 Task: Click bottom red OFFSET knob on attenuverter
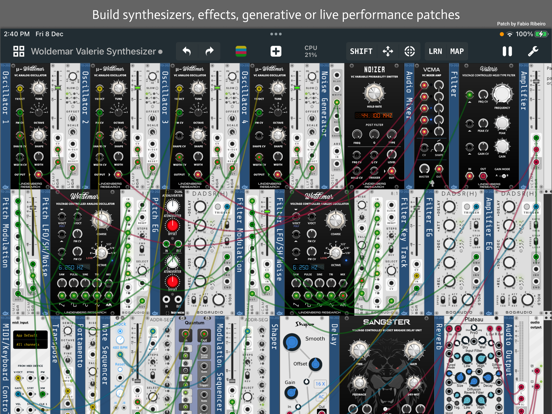click(172, 281)
